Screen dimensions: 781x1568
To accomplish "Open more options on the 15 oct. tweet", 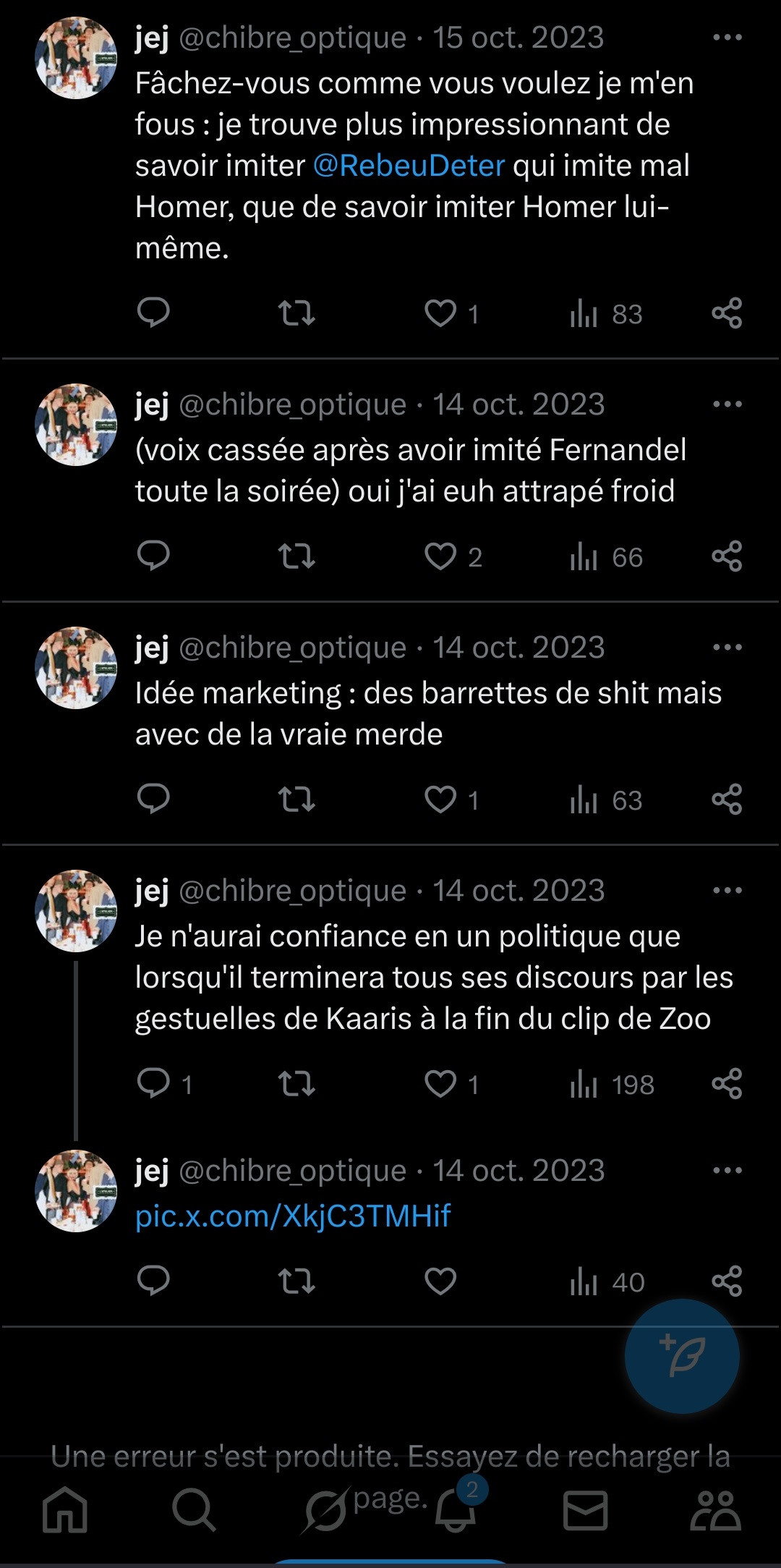I will point(727,38).
